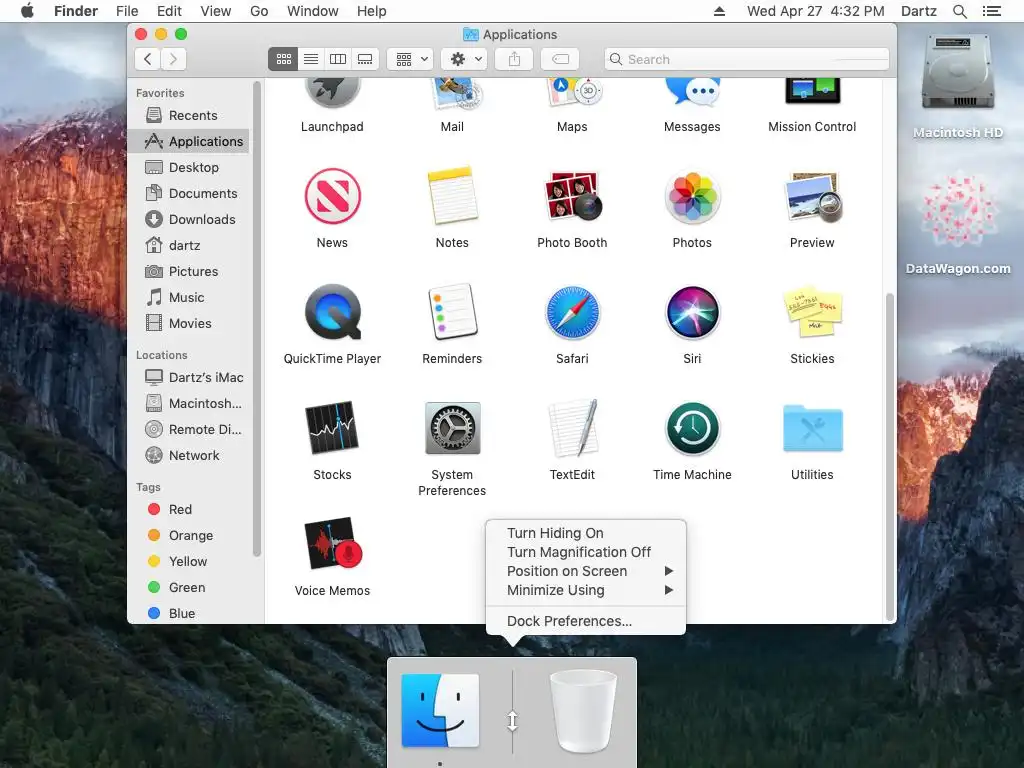Select the Red tag
Screen dimensions: 1024x768
tap(189, 509)
